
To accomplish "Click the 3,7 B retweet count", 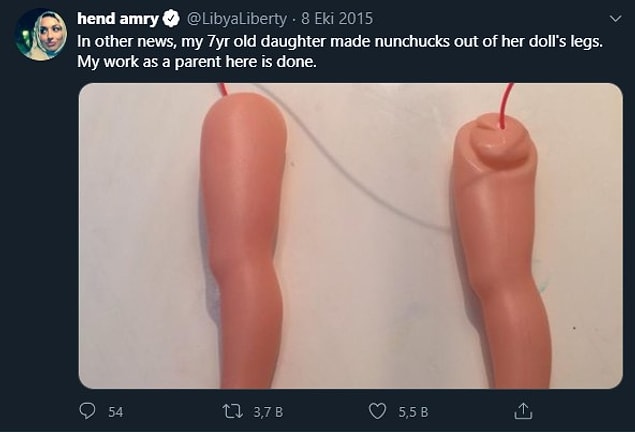I will point(268,412).
